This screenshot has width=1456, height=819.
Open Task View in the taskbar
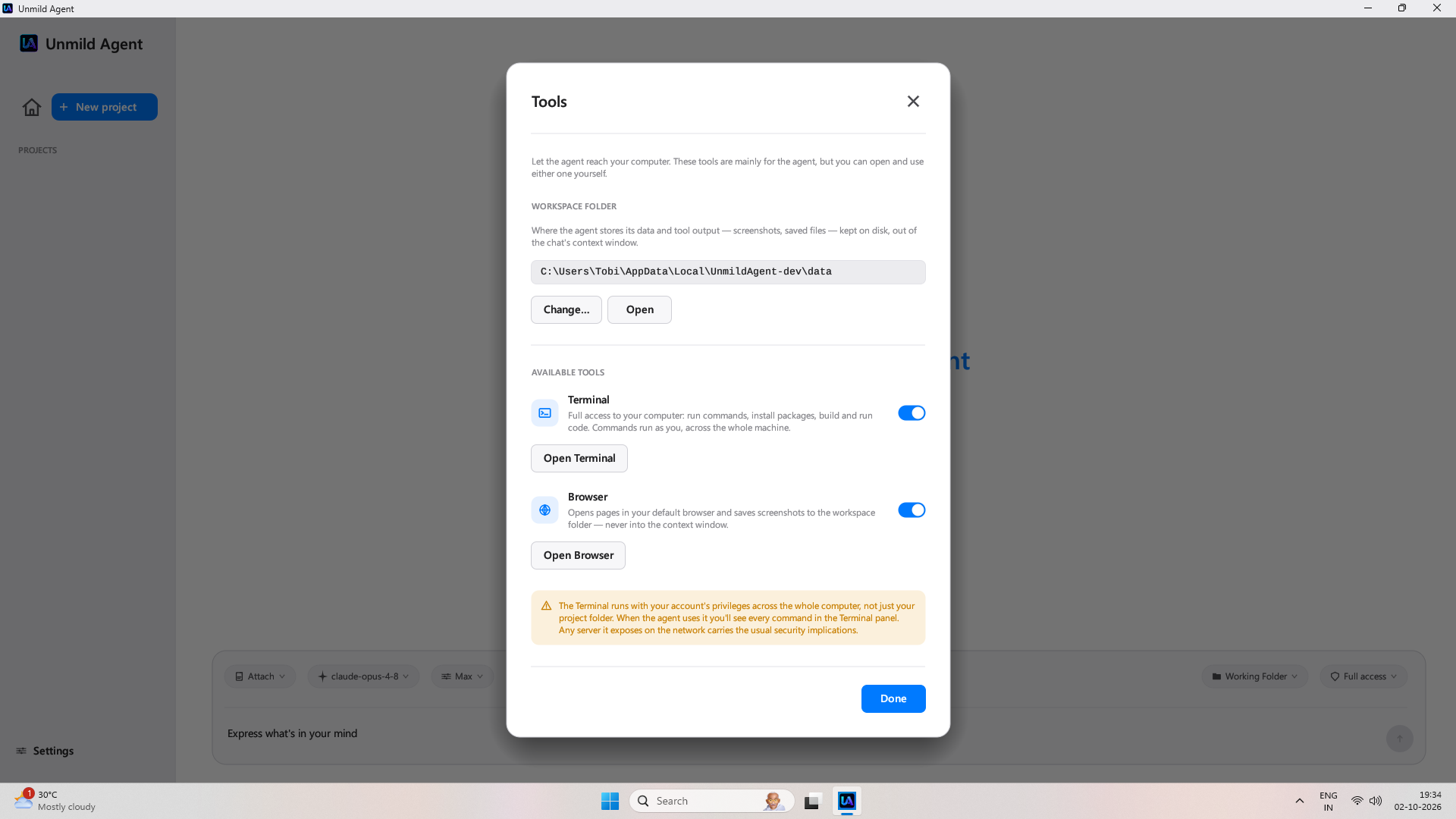813,801
